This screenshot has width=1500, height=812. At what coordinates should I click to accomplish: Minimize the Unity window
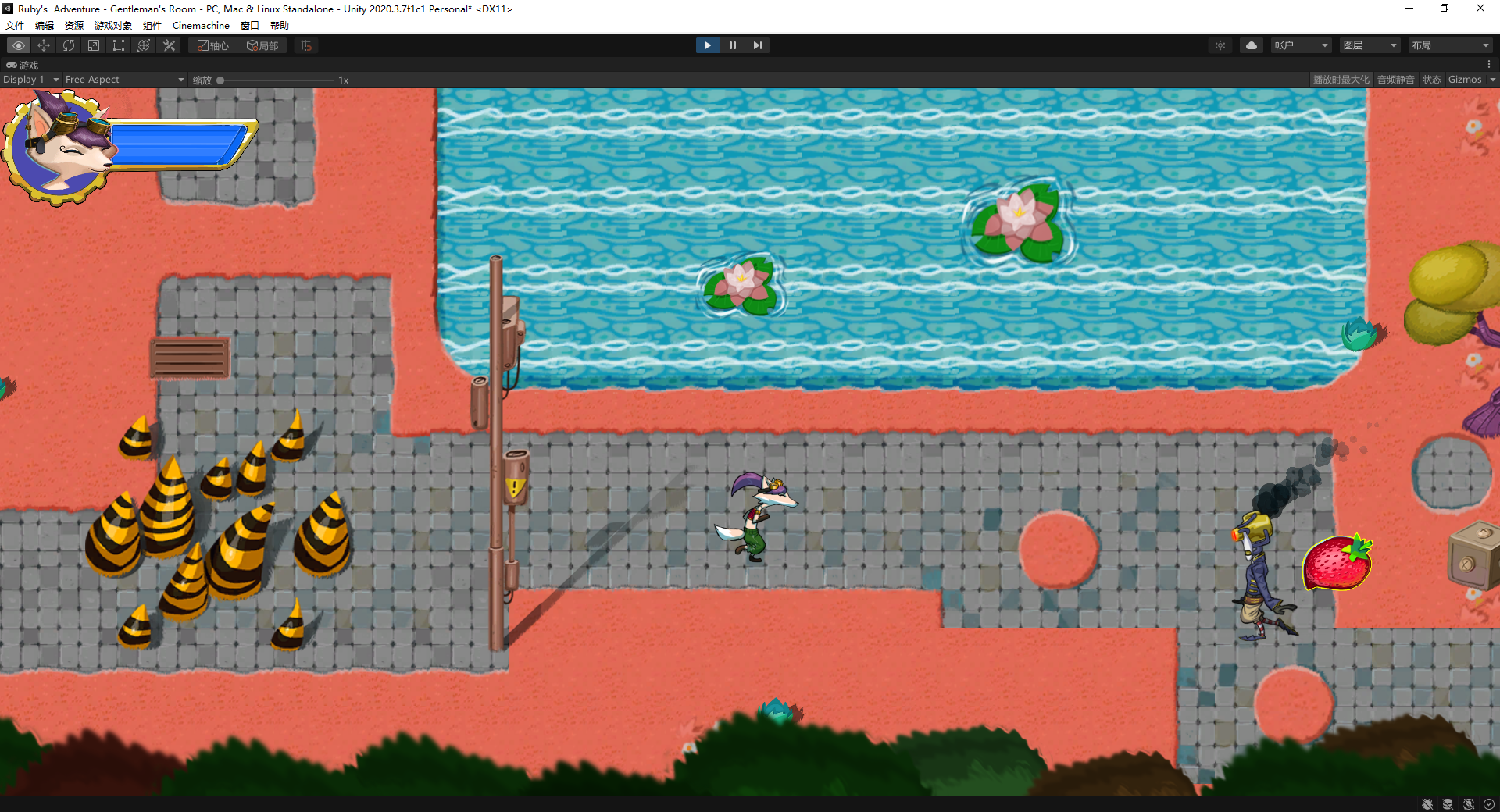click(x=1409, y=9)
